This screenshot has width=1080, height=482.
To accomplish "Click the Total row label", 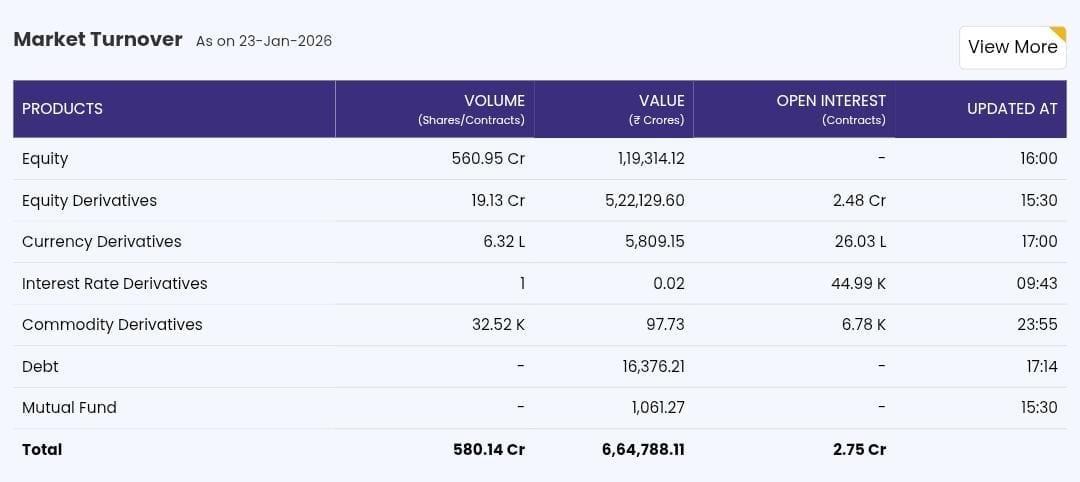I will (42, 449).
